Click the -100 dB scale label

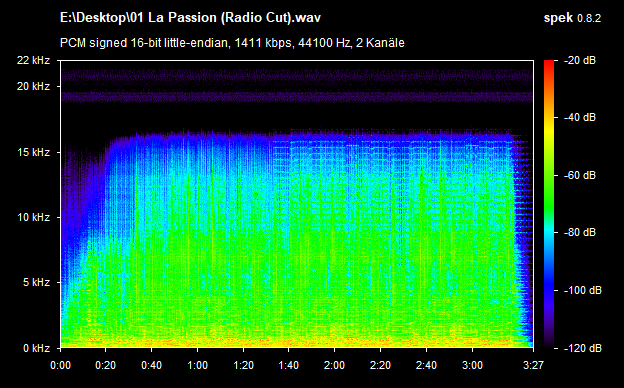point(582,291)
